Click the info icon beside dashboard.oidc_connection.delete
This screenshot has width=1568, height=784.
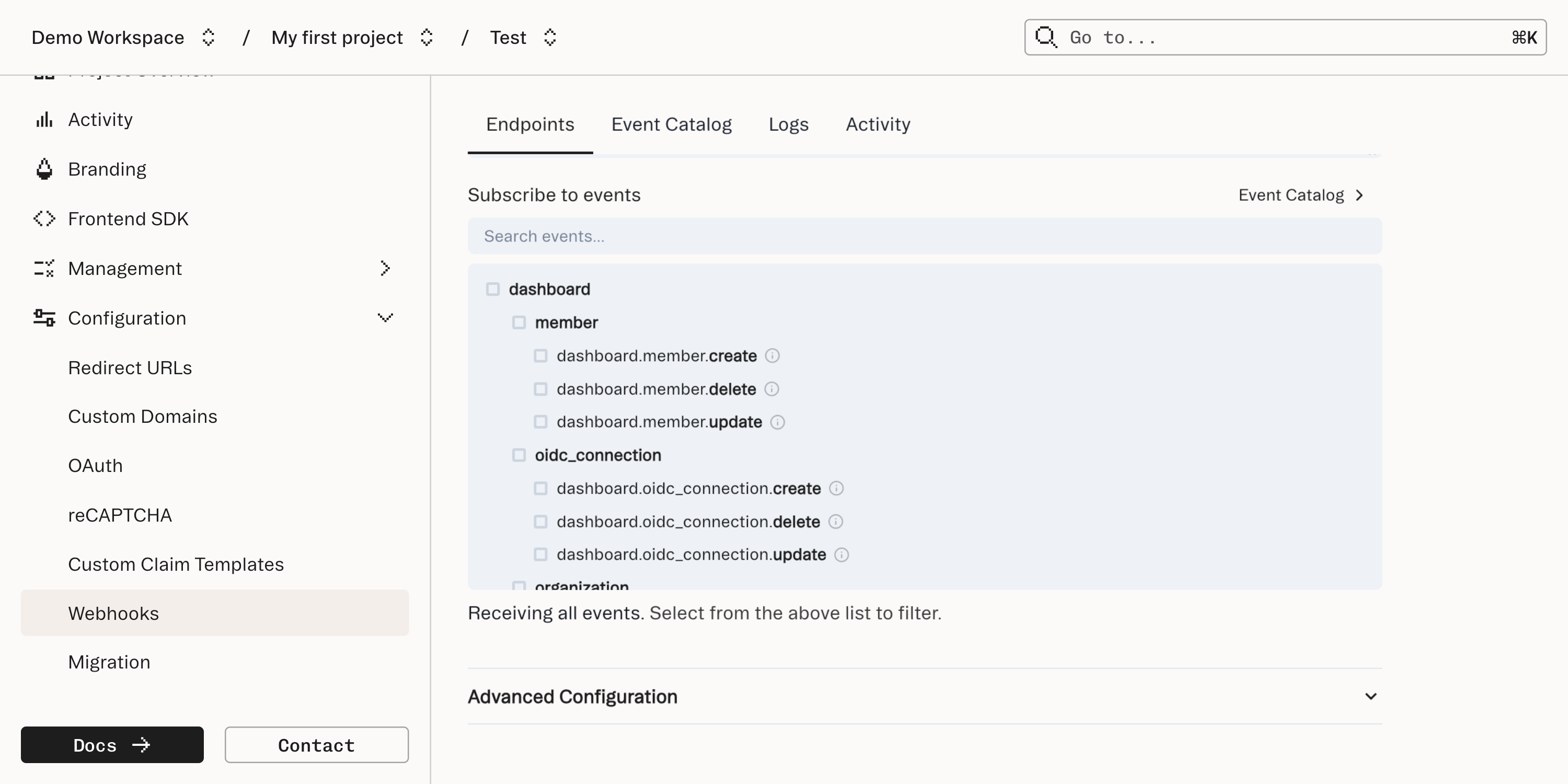coord(835,522)
